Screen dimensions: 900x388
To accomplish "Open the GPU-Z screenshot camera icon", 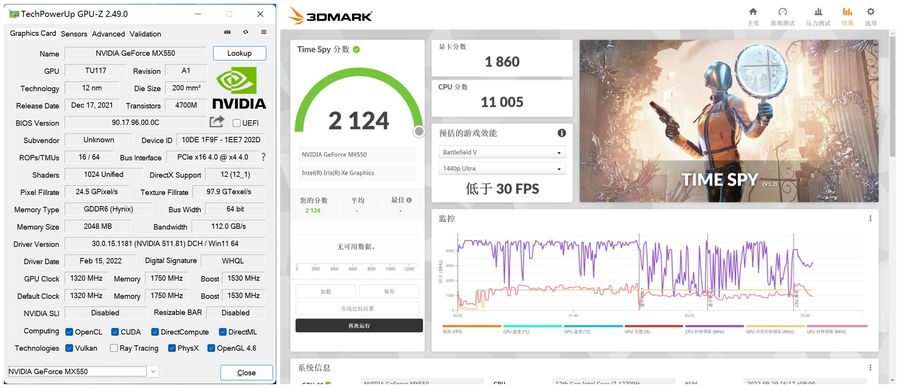I will point(227,32).
